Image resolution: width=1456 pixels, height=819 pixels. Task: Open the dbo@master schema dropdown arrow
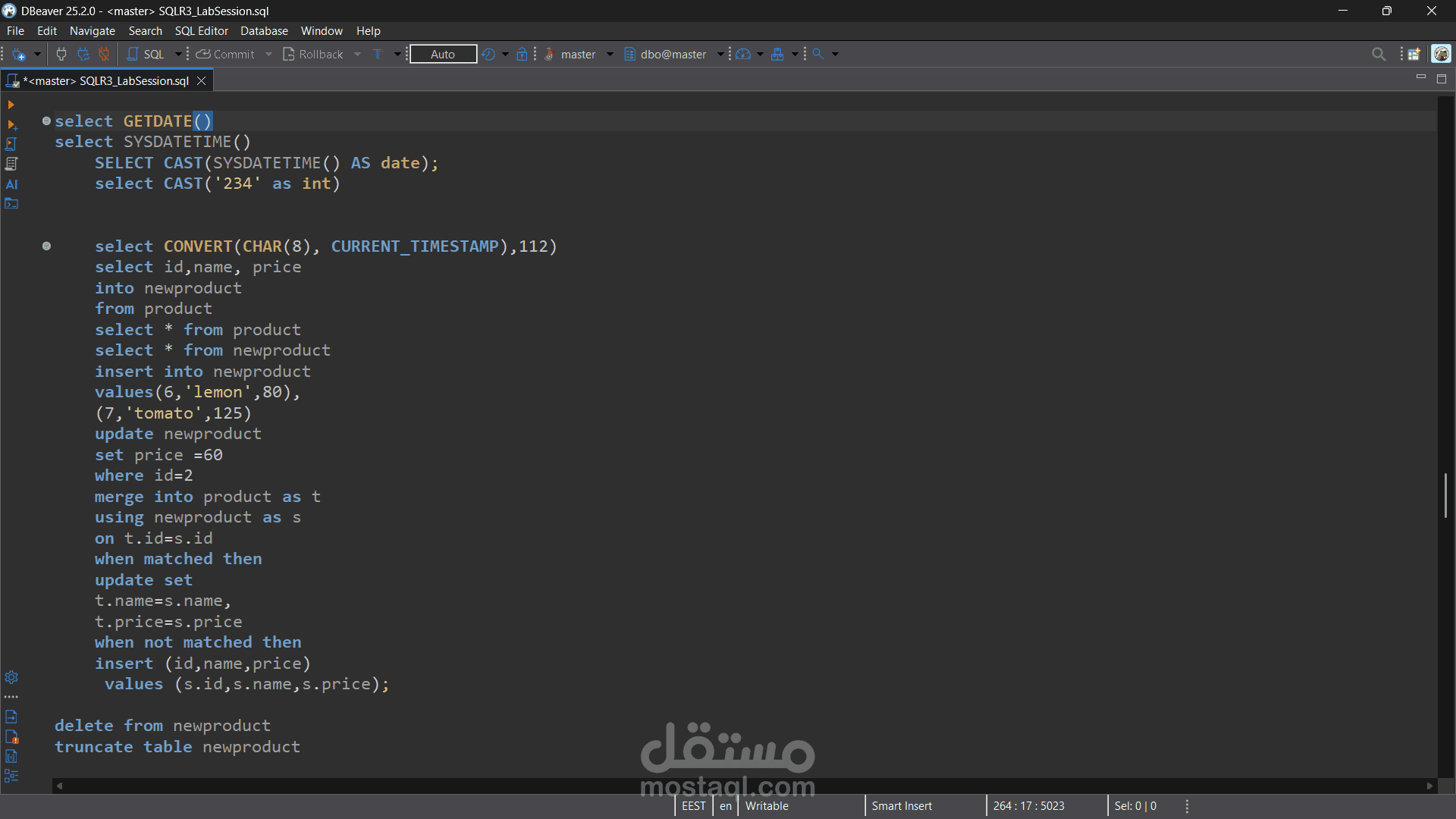pos(720,54)
